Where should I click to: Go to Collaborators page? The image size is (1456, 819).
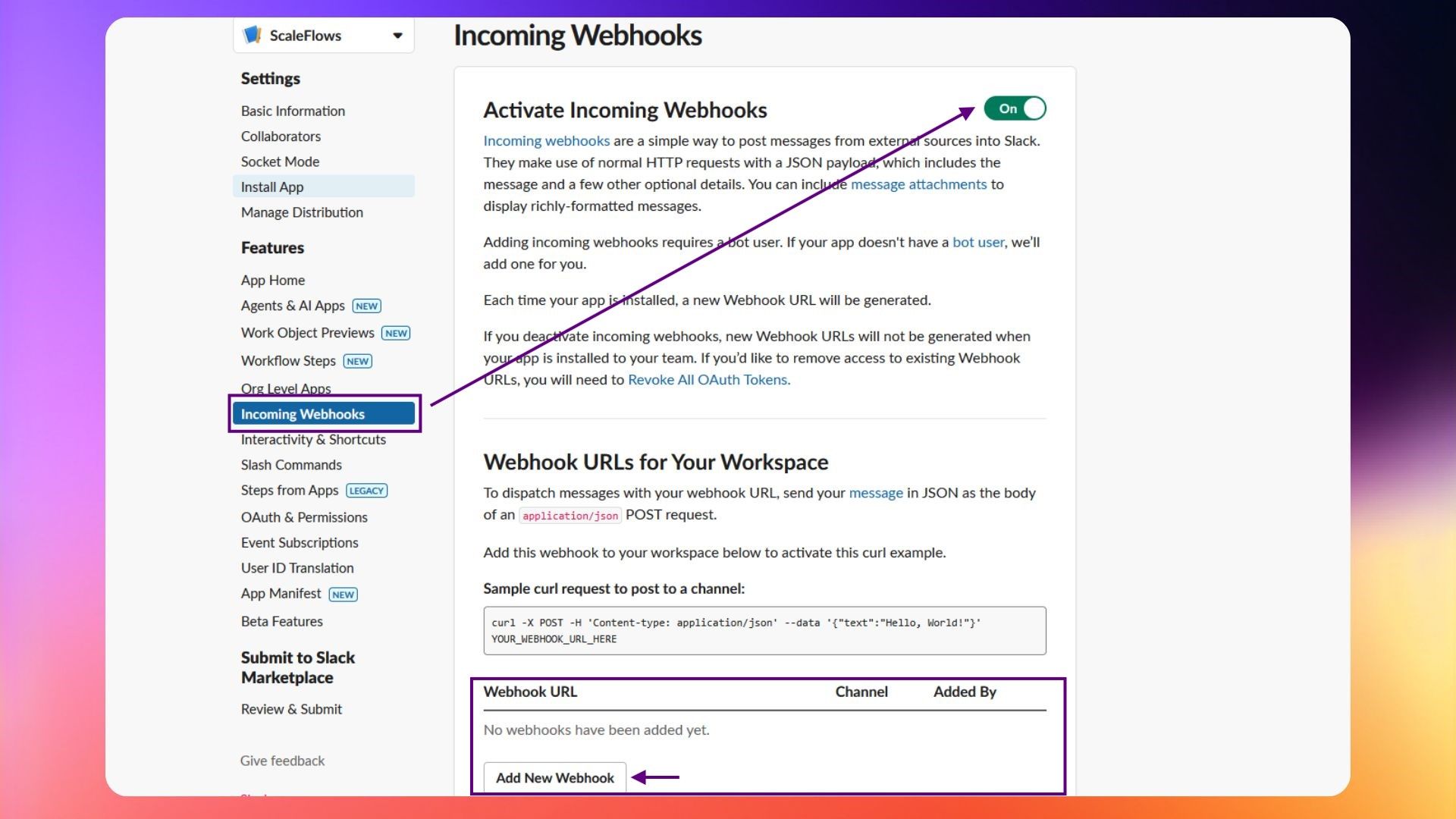point(281,136)
